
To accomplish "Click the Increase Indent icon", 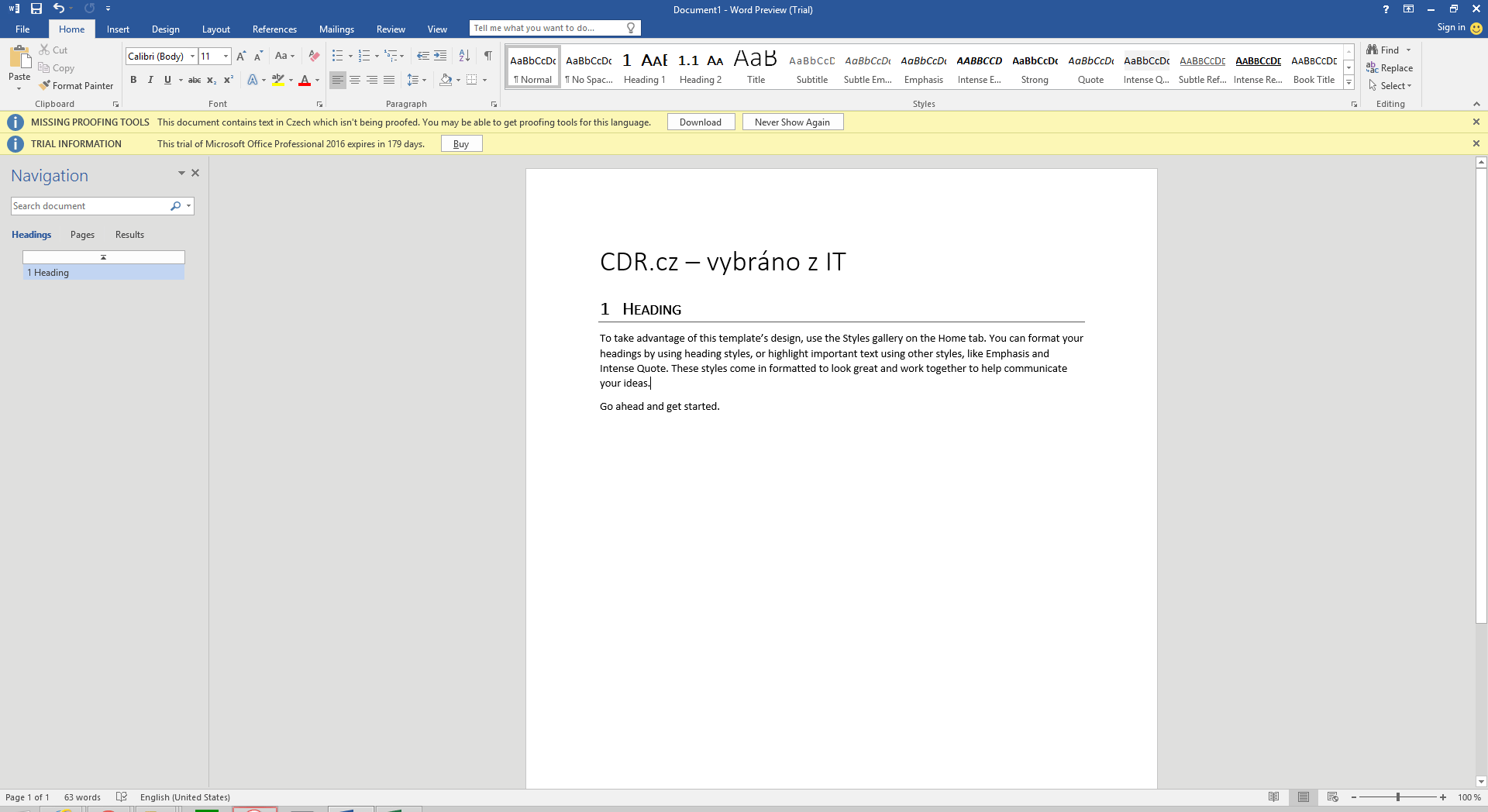I will tap(440, 56).
